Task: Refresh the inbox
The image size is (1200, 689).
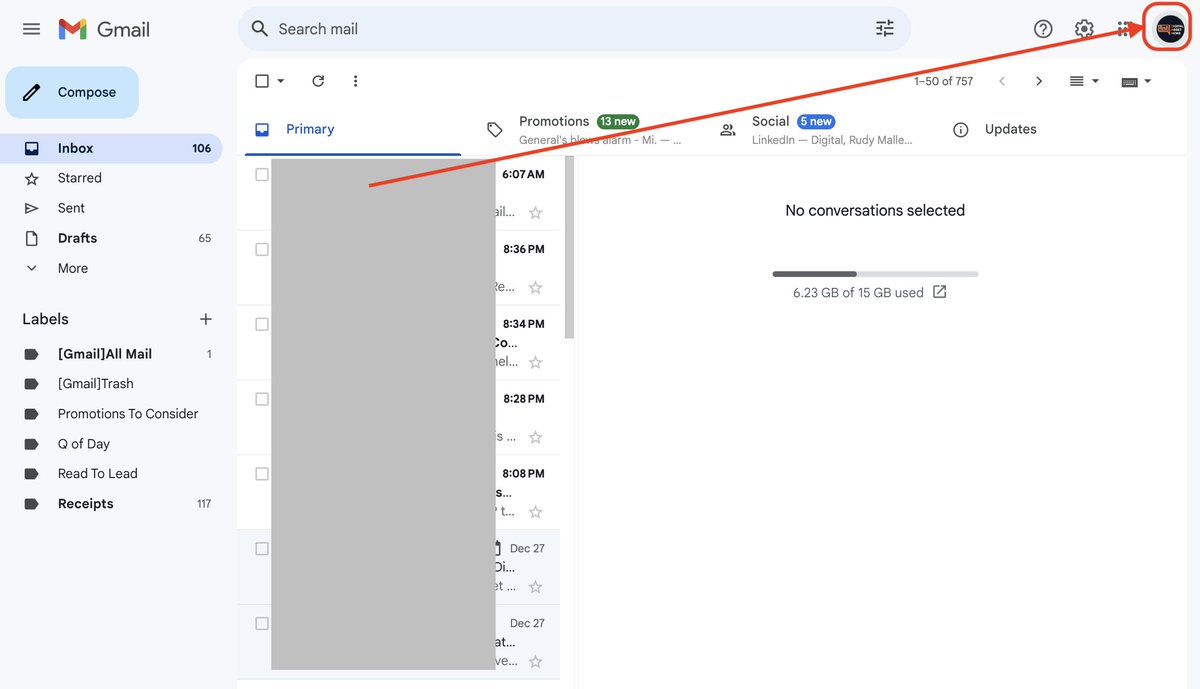Action: pos(318,81)
